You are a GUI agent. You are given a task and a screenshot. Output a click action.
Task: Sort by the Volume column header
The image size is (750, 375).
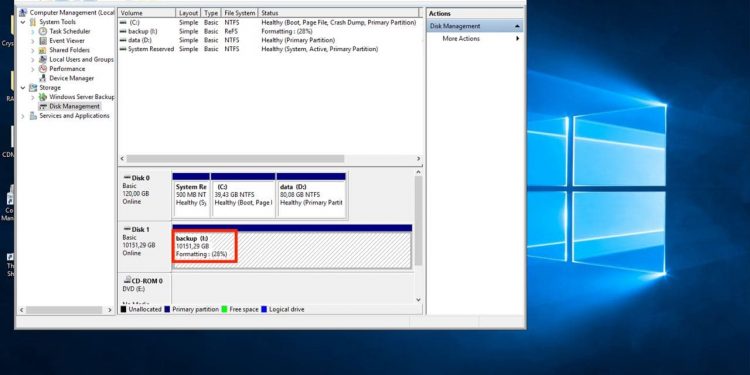[x=146, y=13]
